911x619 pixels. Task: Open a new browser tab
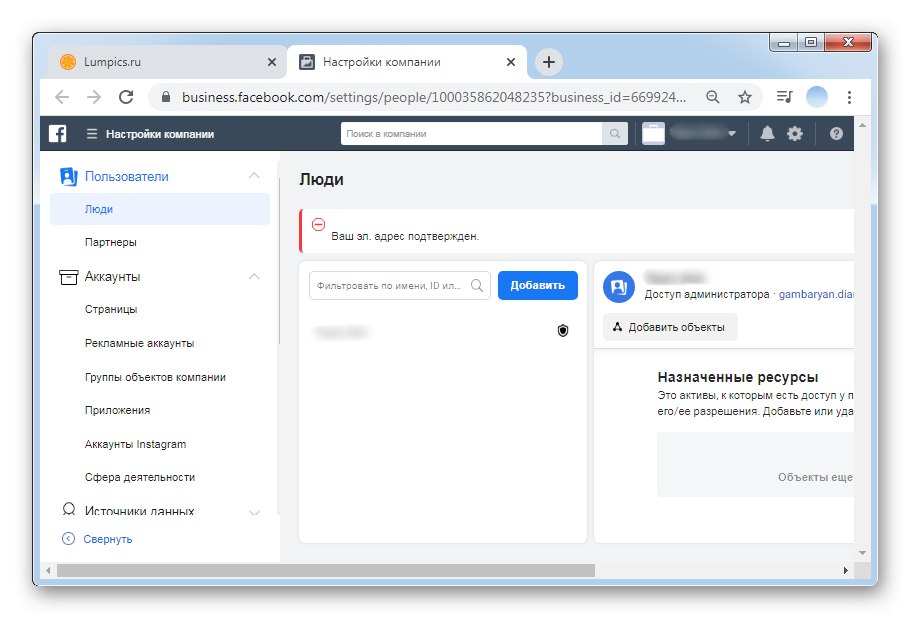click(x=548, y=62)
